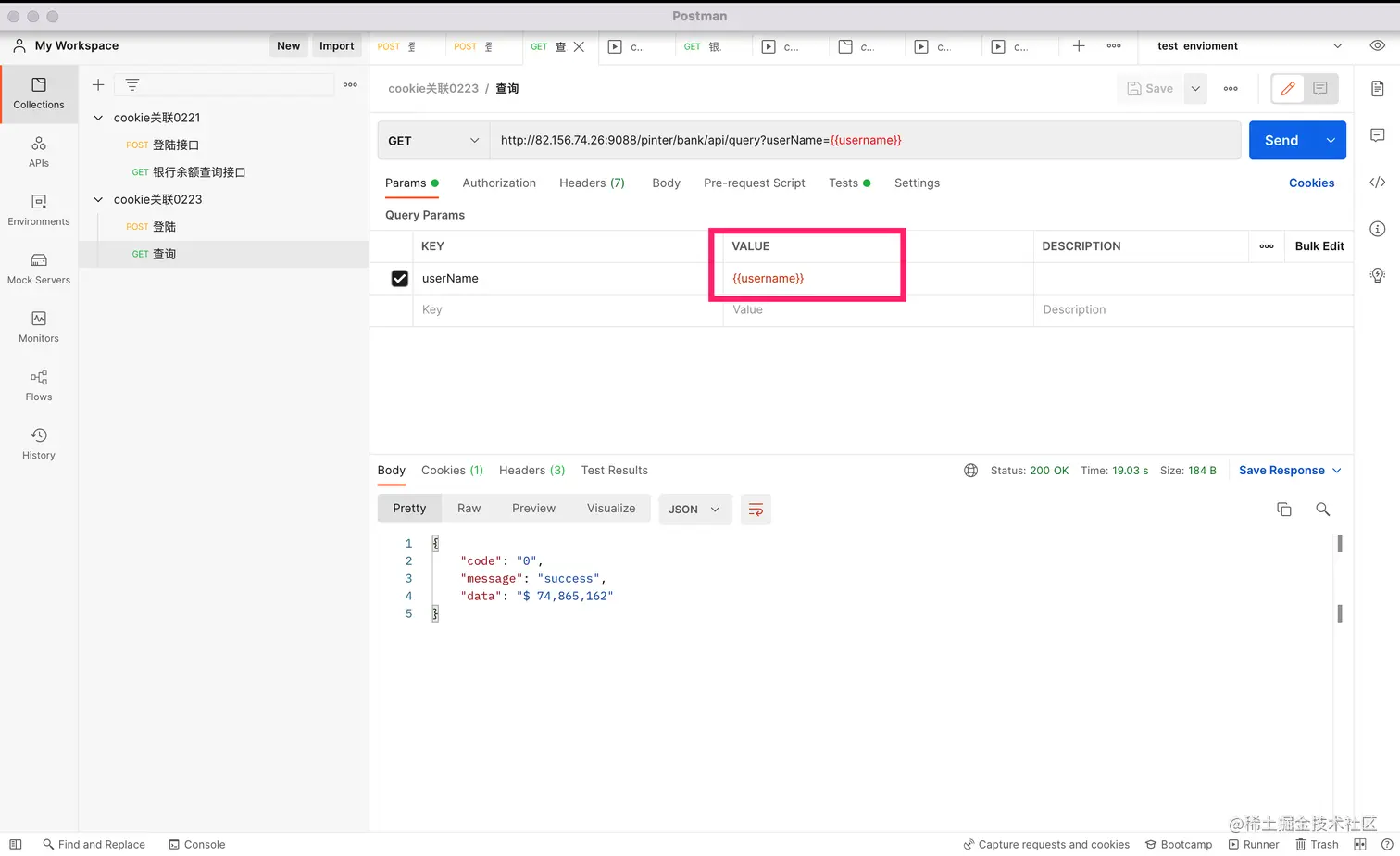Image resolution: width=1400 pixels, height=856 pixels.
Task: Open the response Cookies (1) tab
Action: pyautogui.click(x=452, y=471)
